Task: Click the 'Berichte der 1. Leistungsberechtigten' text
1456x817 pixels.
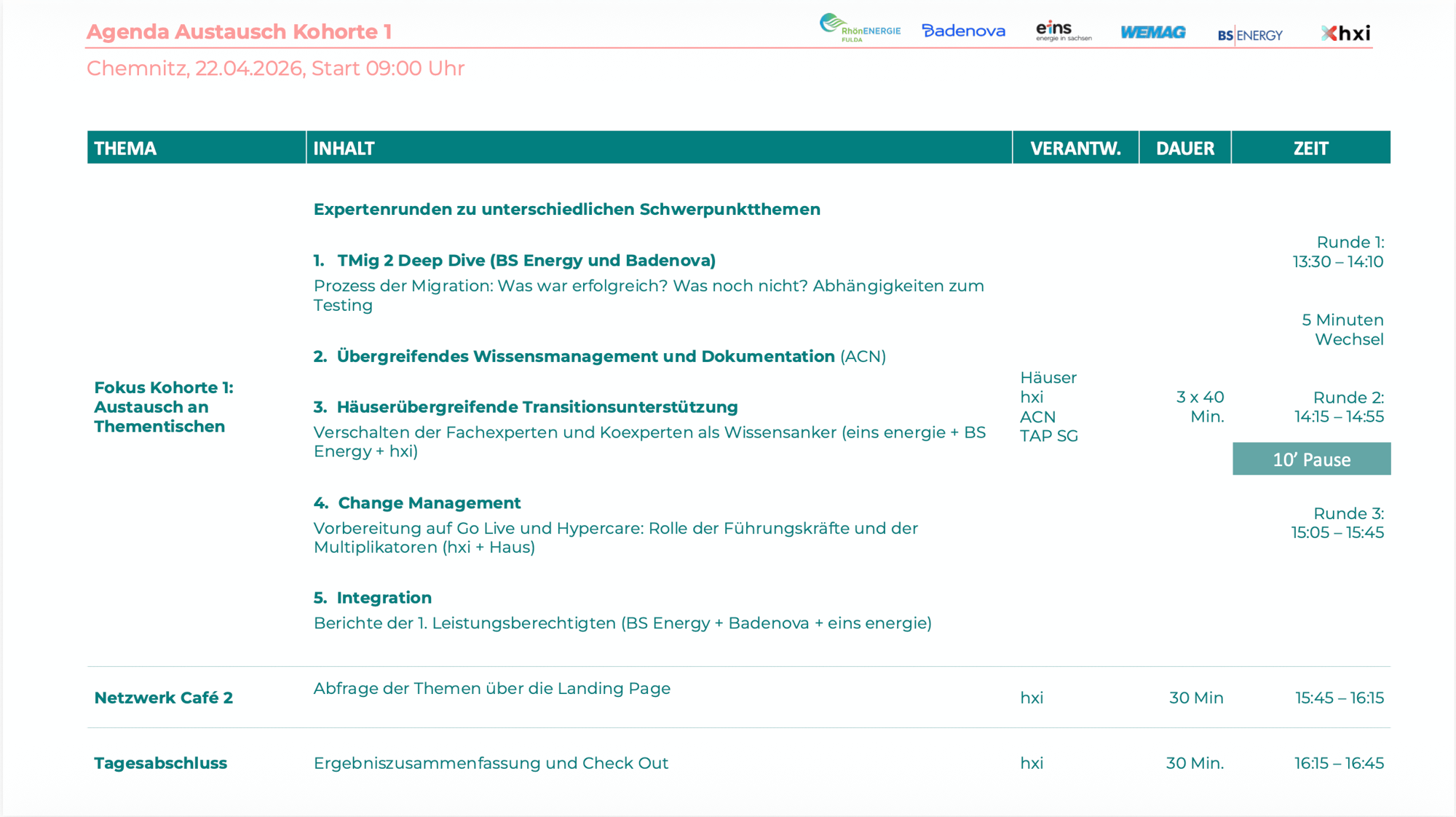Action: tap(622, 623)
